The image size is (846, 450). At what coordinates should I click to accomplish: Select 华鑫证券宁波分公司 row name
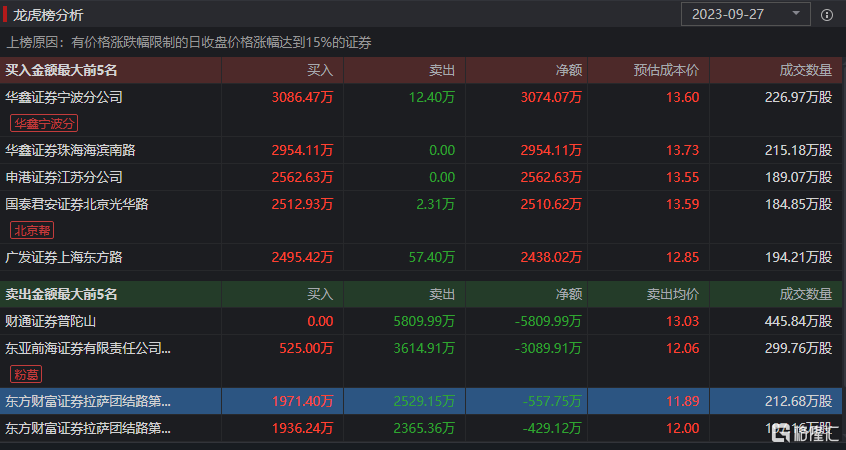64,97
